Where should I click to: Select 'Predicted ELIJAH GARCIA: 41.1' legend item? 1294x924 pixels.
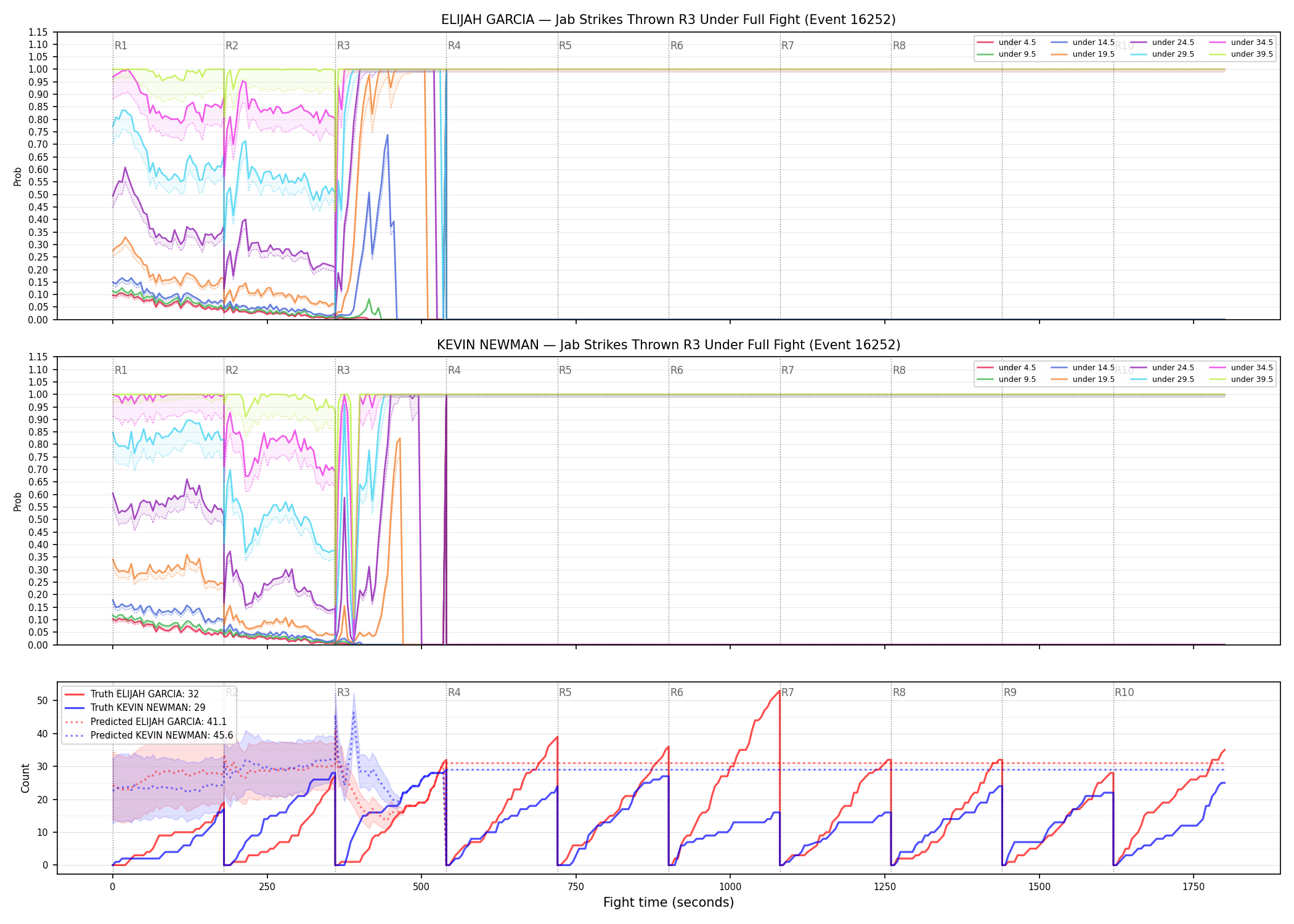(145, 722)
